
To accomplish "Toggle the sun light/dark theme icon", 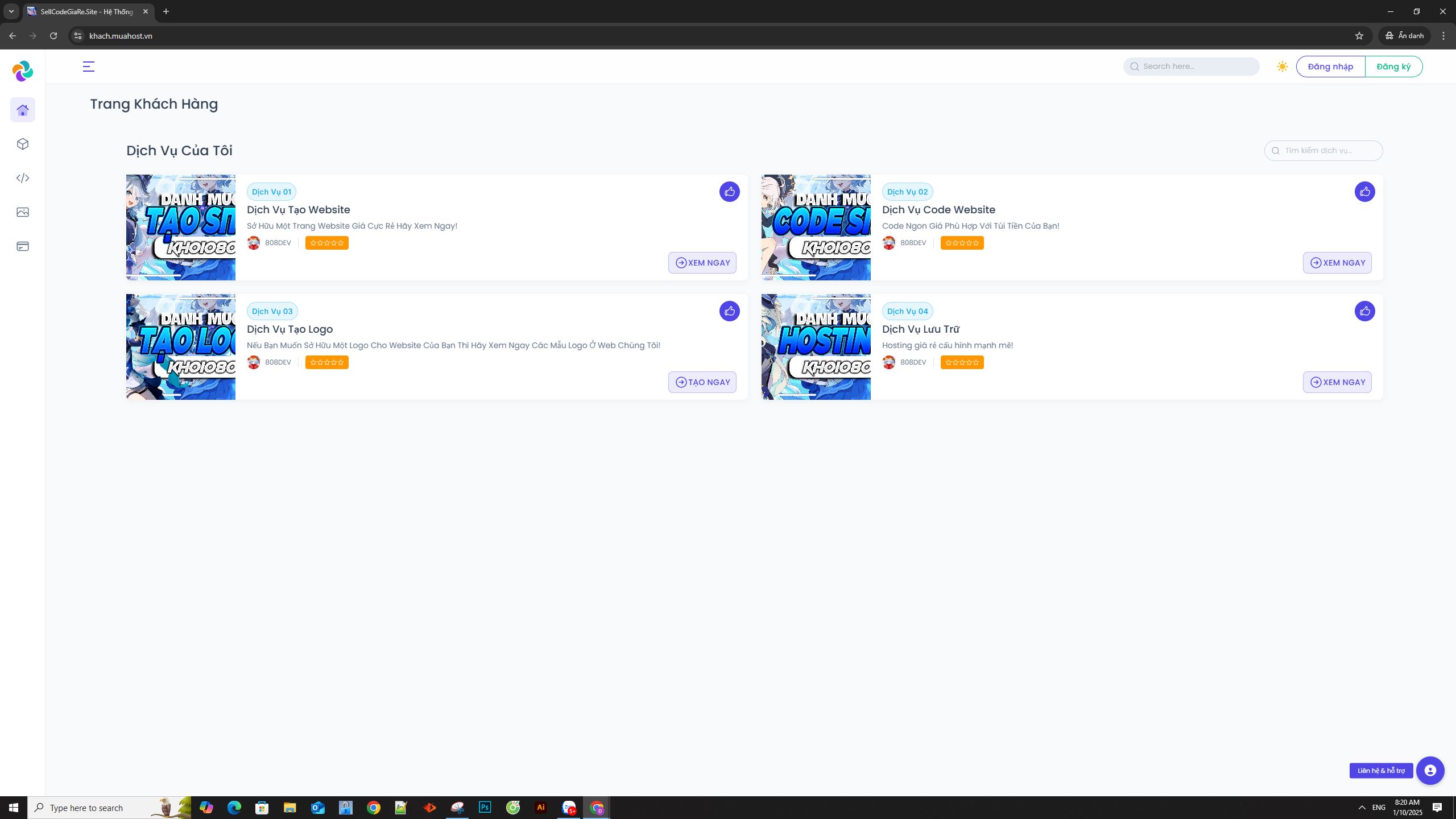I will tap(1282, 67).
